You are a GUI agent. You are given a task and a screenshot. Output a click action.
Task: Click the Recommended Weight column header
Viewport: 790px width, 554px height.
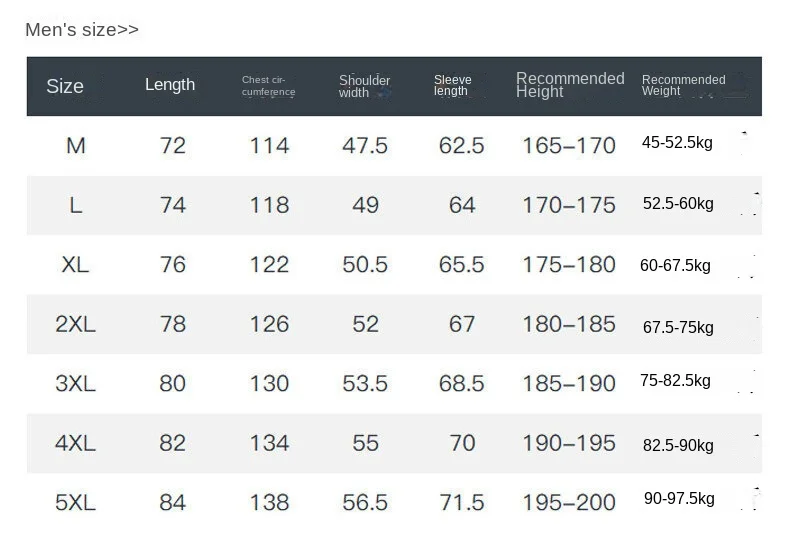[x=683, y=85]
